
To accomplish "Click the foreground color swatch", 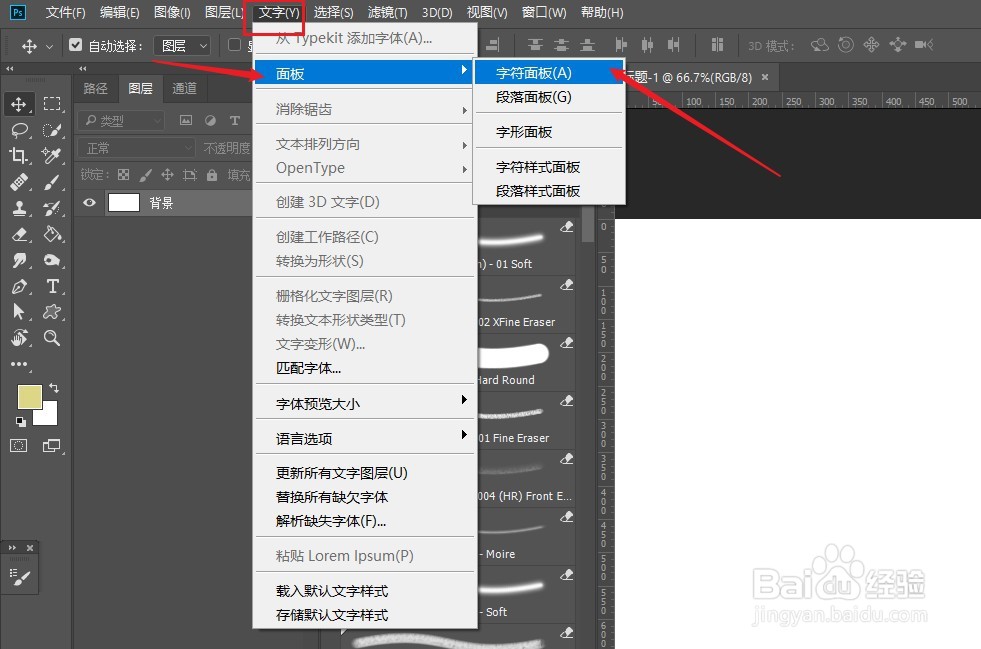I will pyautogui.click(x=29, y=396).
